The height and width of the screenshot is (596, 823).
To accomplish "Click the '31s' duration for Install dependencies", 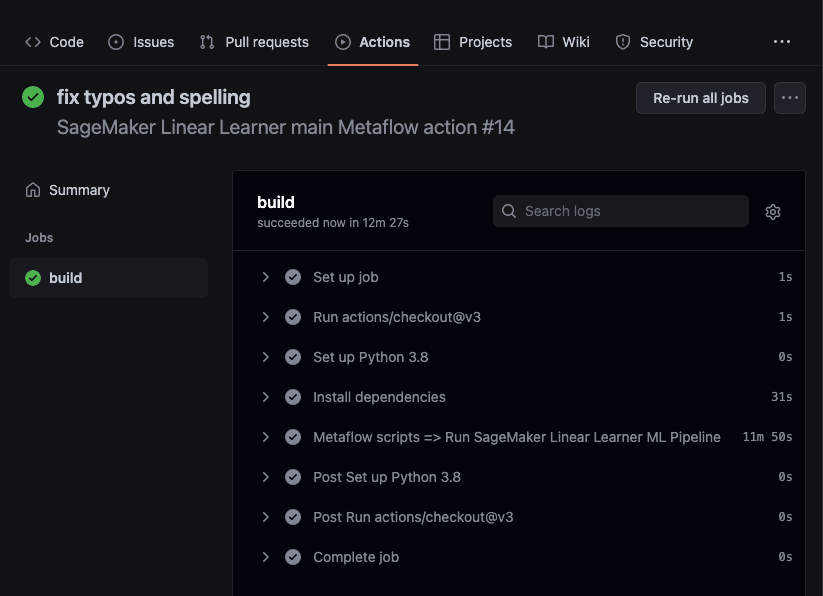I will point(782,397).
